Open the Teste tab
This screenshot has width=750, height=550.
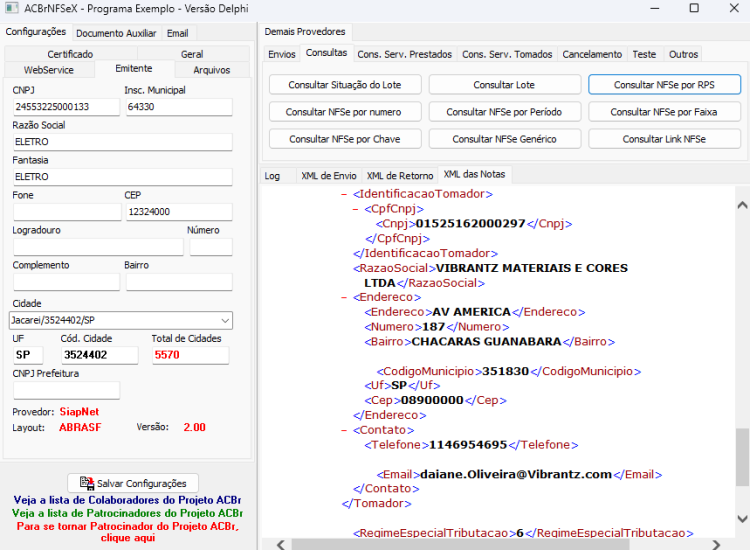[x=644, y=54]
